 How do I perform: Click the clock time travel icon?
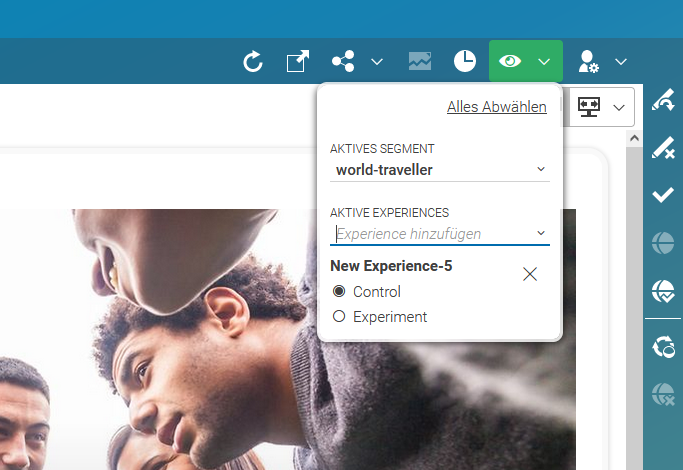[x=464, y=62]
